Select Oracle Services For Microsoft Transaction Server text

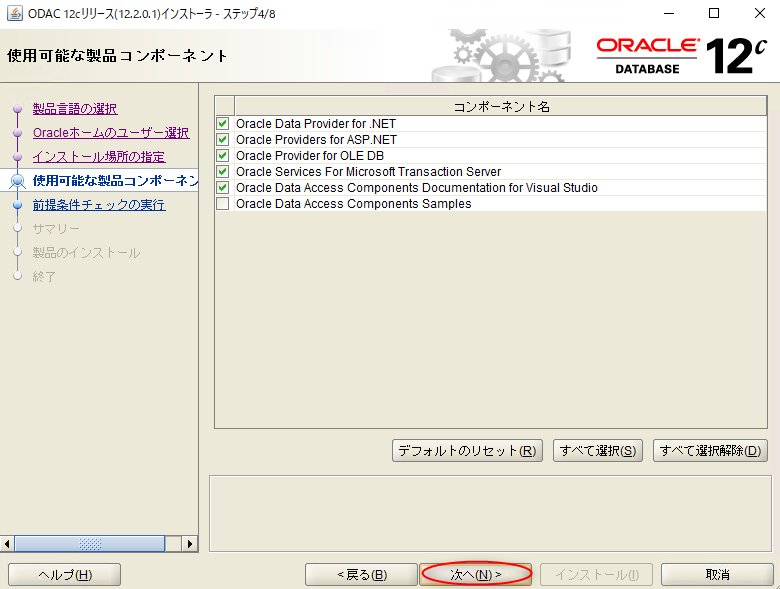coord(369,172)
